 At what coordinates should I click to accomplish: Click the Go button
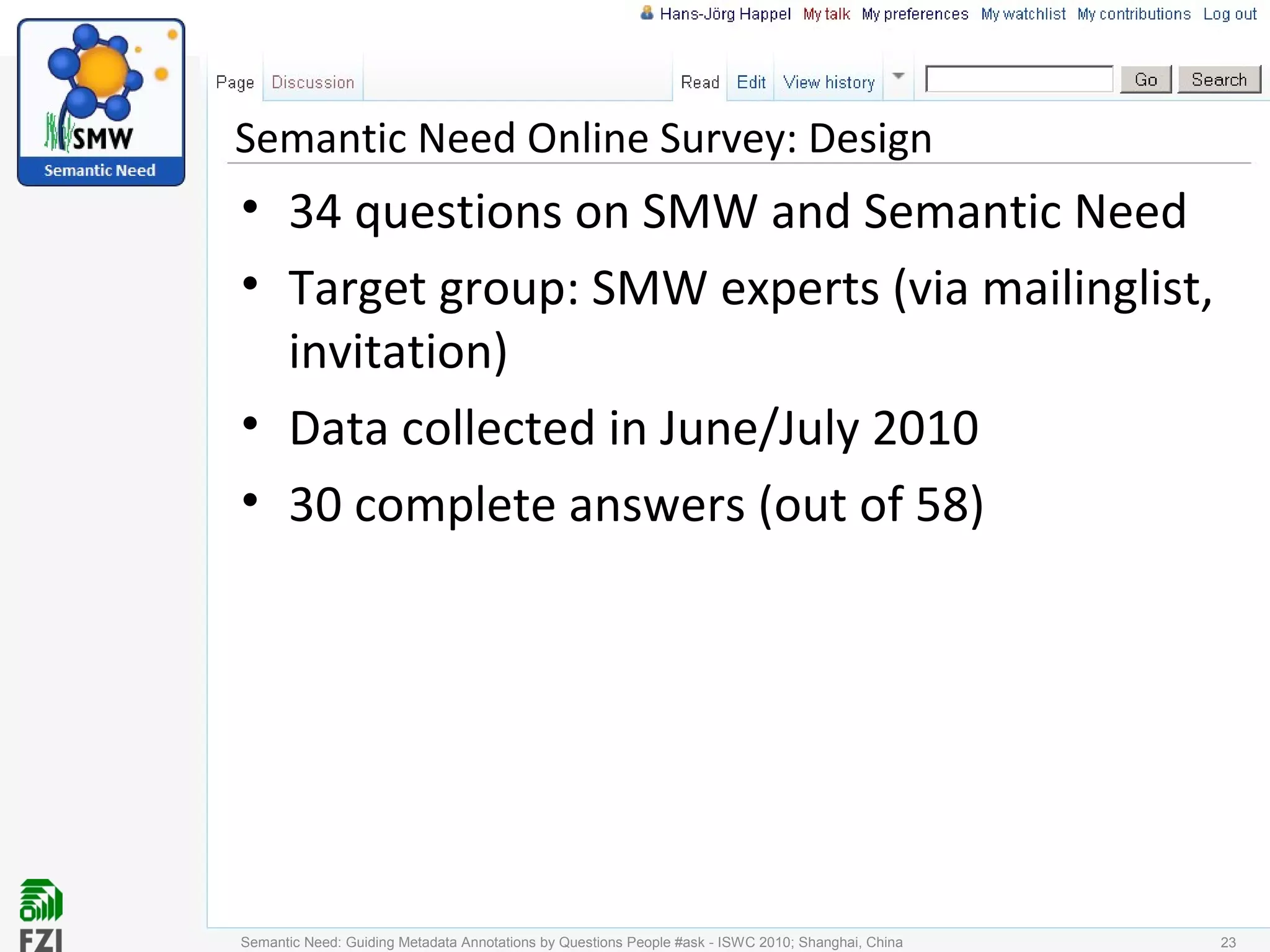1146,79
